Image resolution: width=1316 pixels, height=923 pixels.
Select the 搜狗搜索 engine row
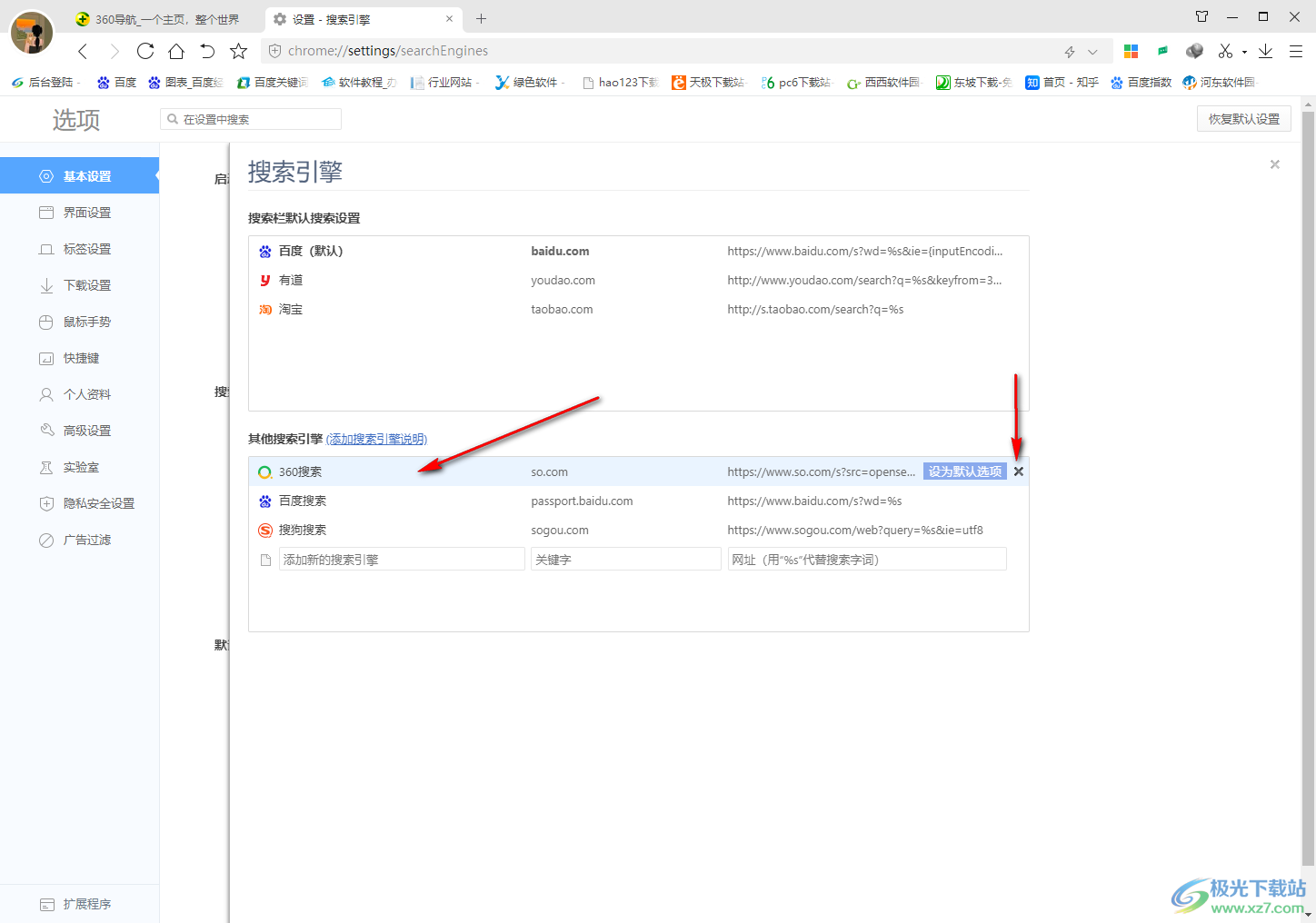pyautogui.click(x=638, y=530)
